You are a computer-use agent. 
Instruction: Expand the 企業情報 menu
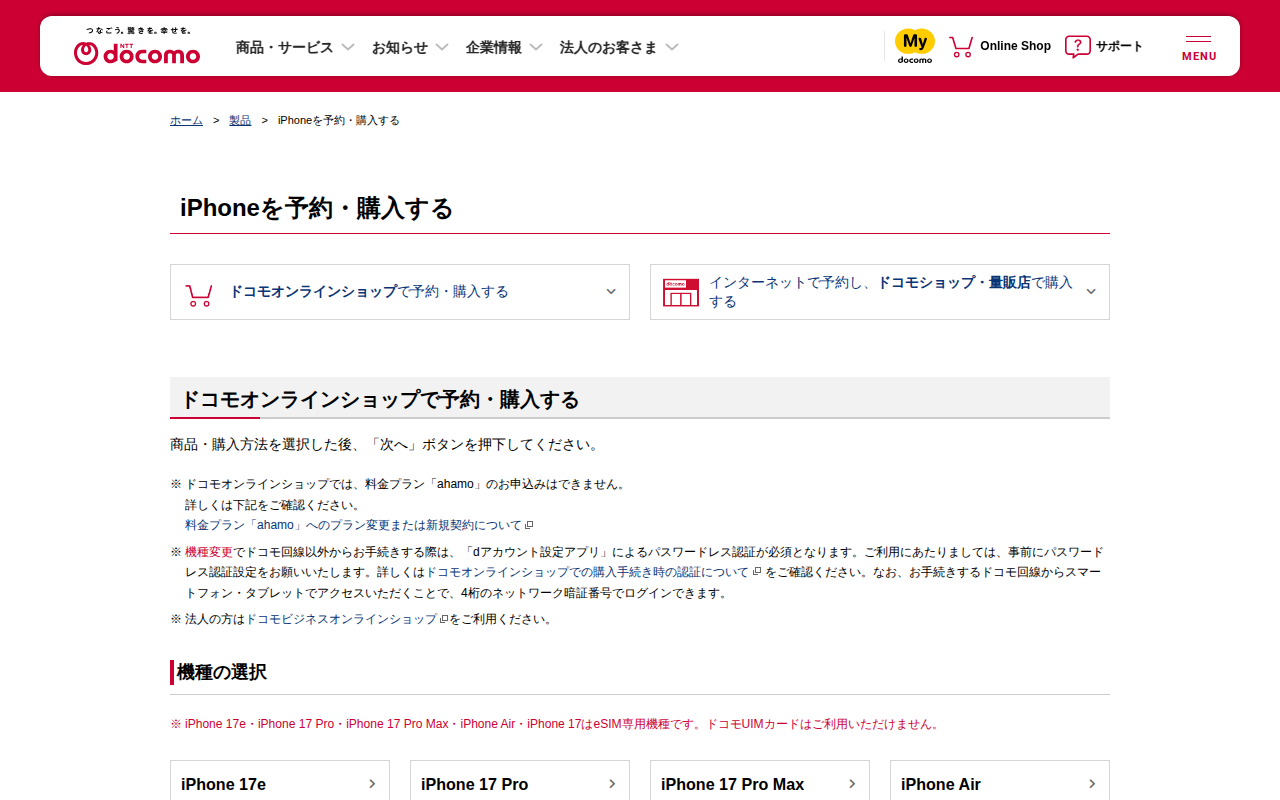tap(504, 47)
